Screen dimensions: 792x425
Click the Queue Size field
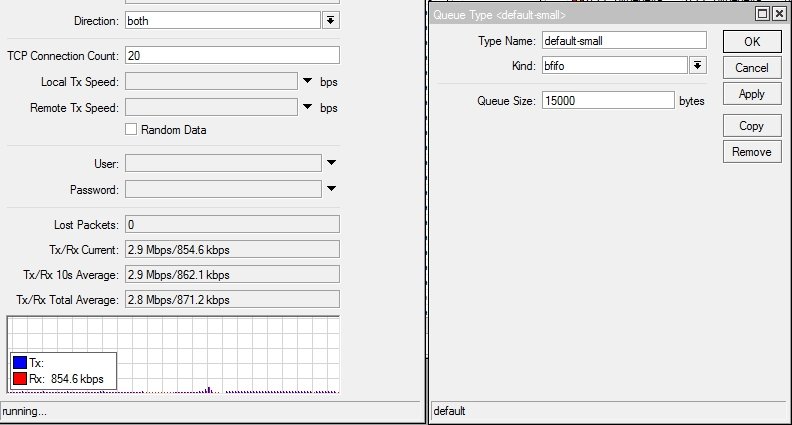pos(608,101)
